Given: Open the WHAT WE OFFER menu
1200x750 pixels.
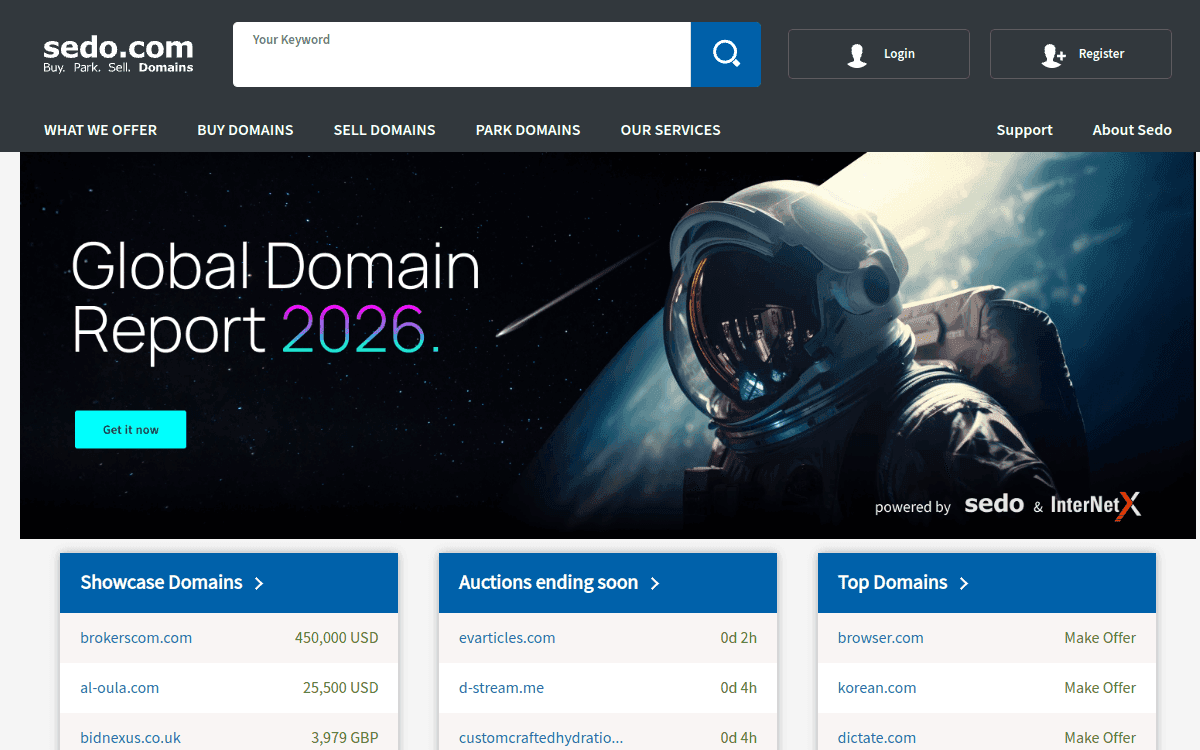Looking at the screenshot, I should tap(100, 130).
